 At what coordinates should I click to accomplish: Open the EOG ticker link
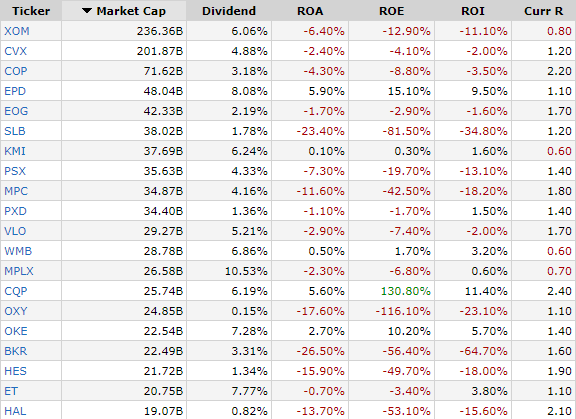[16, 111]
